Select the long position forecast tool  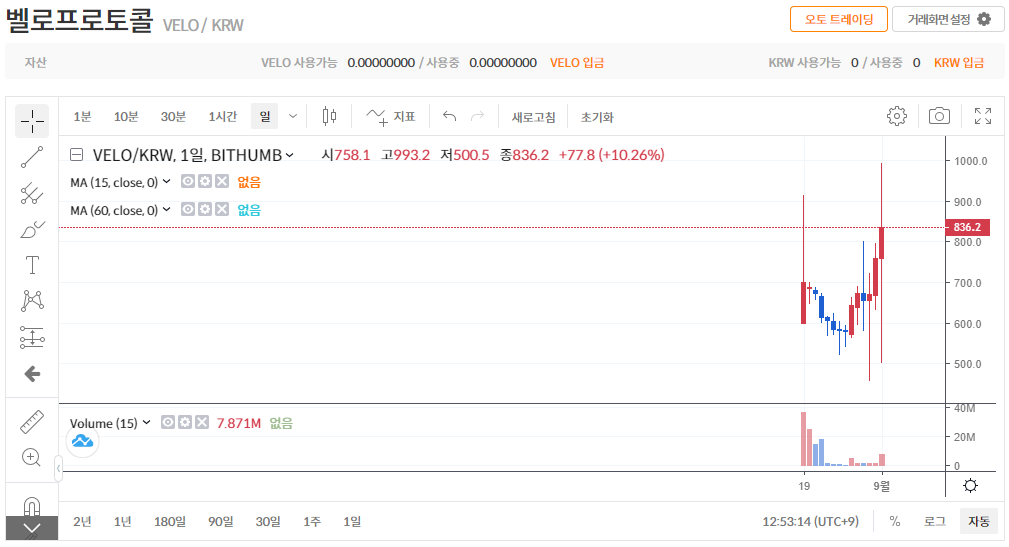[32, 337]
